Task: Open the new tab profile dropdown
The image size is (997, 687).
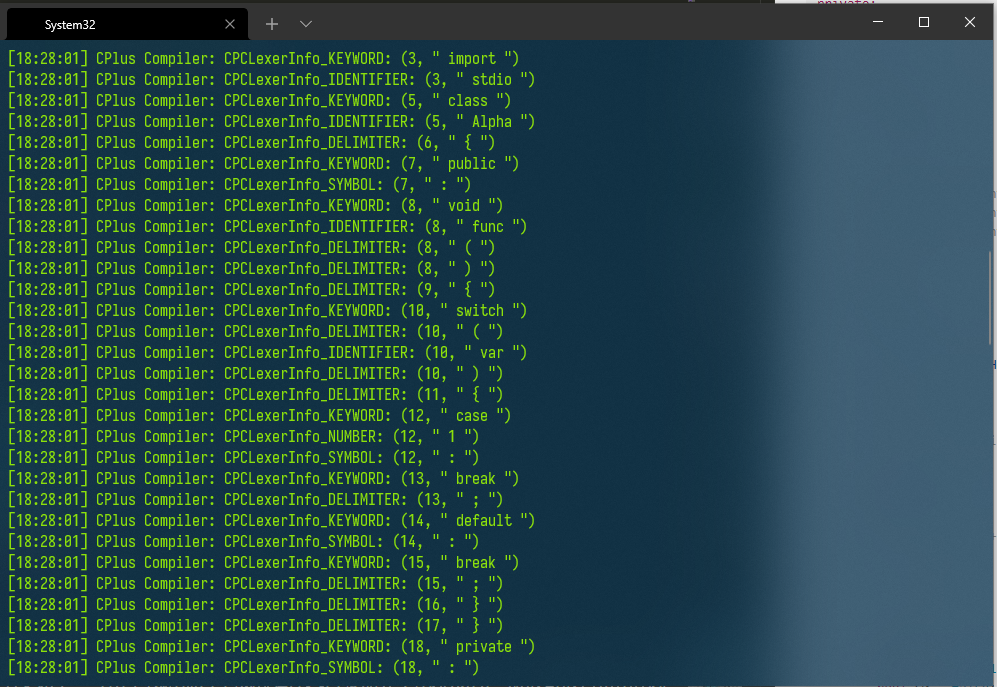Action: click(306, 24)
